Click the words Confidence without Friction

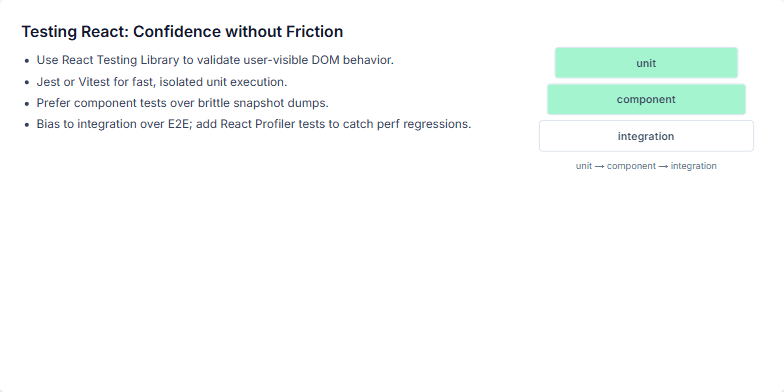tap(238, 32)
